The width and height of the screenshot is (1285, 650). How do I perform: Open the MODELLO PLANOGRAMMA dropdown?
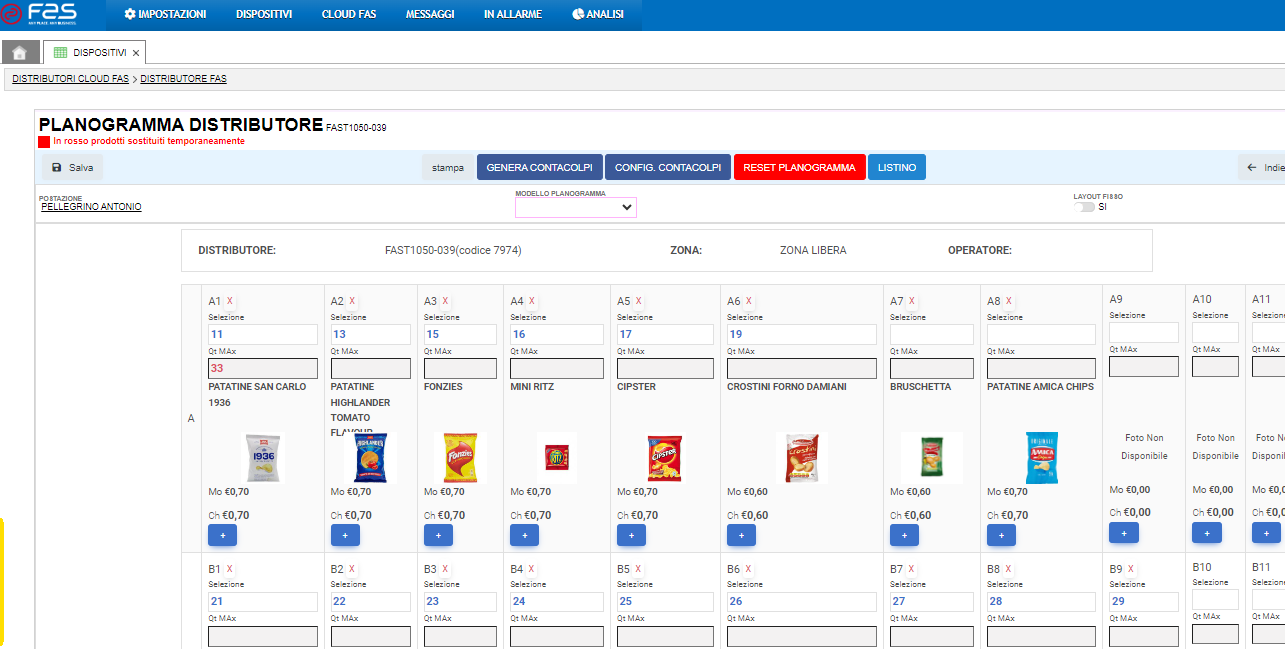(576, 207)
